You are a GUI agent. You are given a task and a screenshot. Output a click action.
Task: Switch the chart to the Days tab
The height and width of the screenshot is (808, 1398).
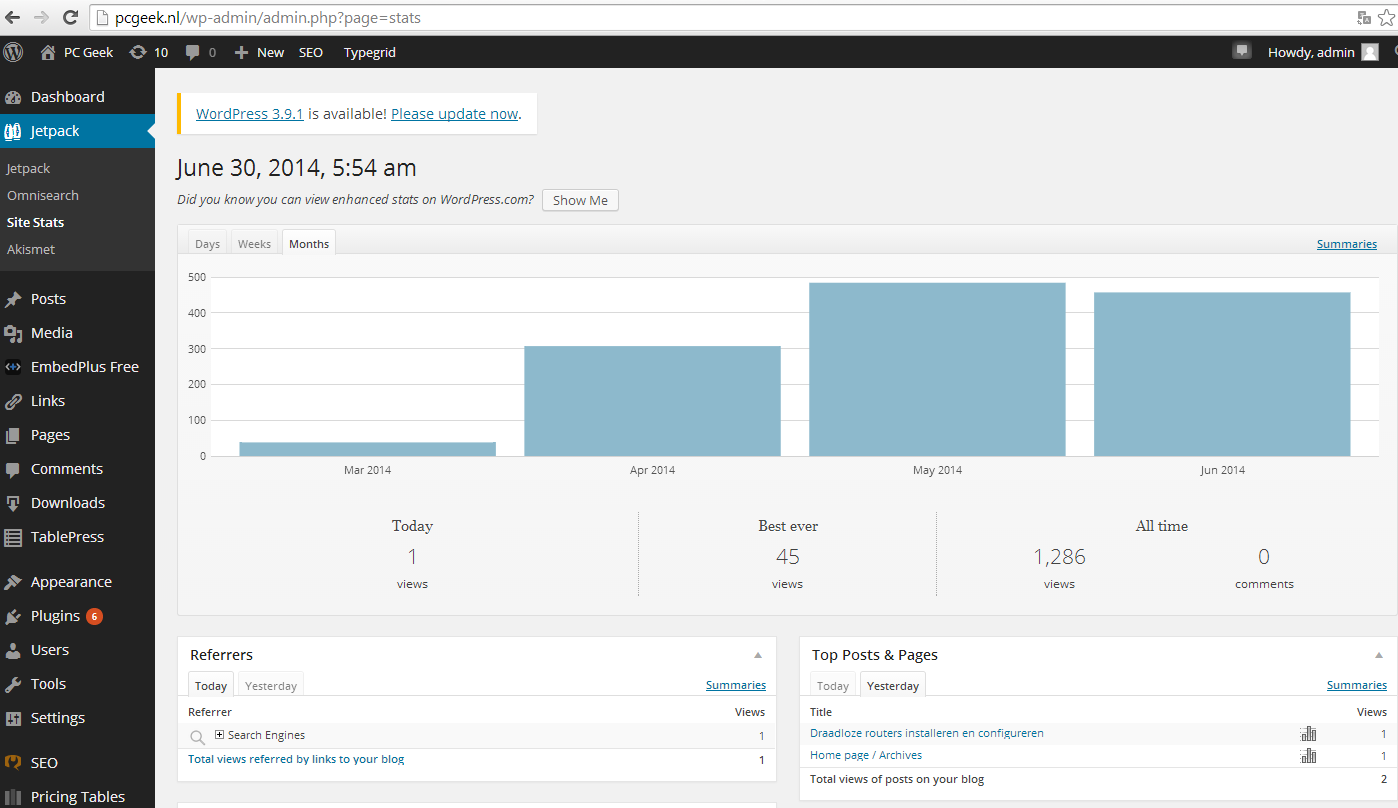(208, 243)
